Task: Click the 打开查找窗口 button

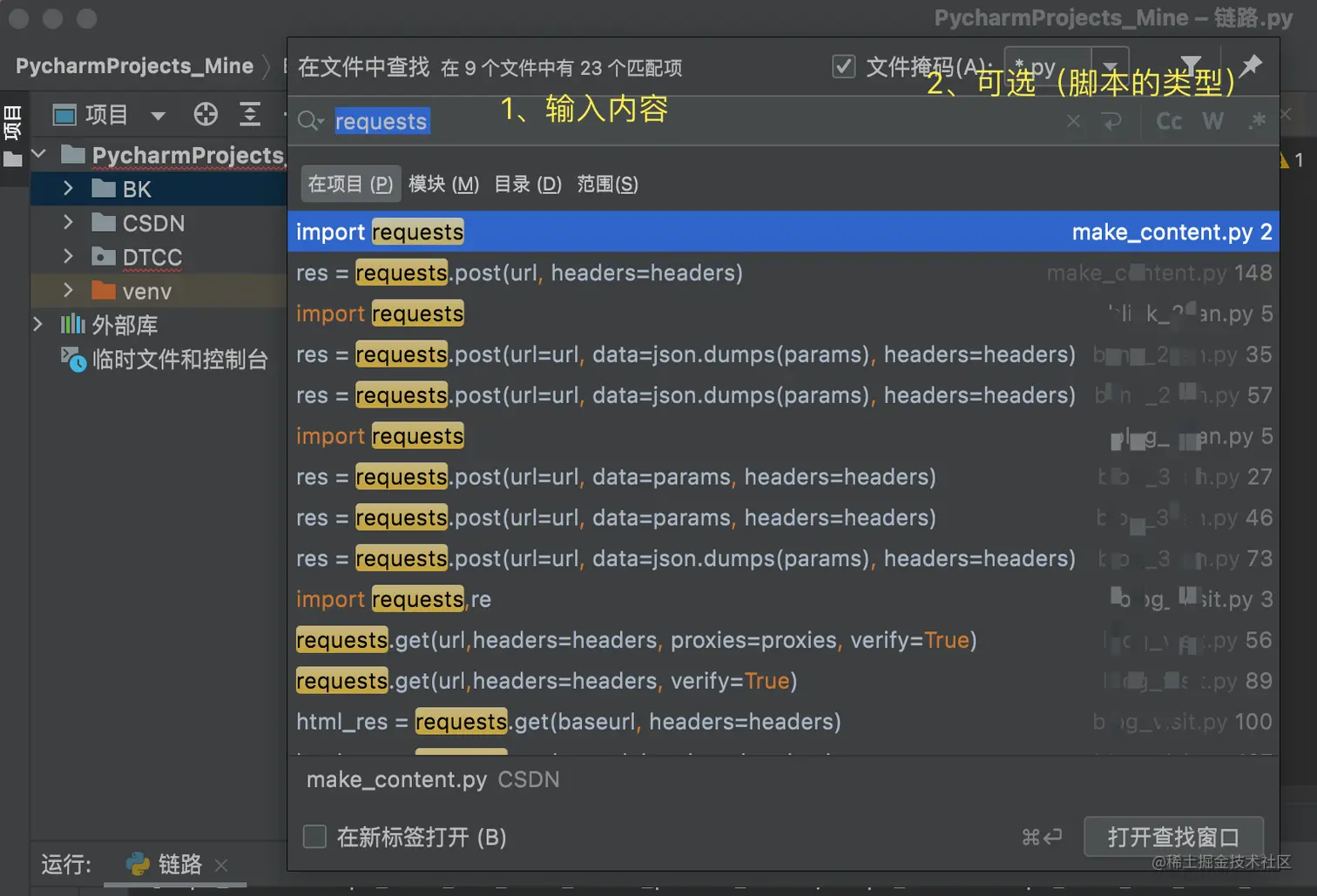Action: click(x=1173, y=837)
